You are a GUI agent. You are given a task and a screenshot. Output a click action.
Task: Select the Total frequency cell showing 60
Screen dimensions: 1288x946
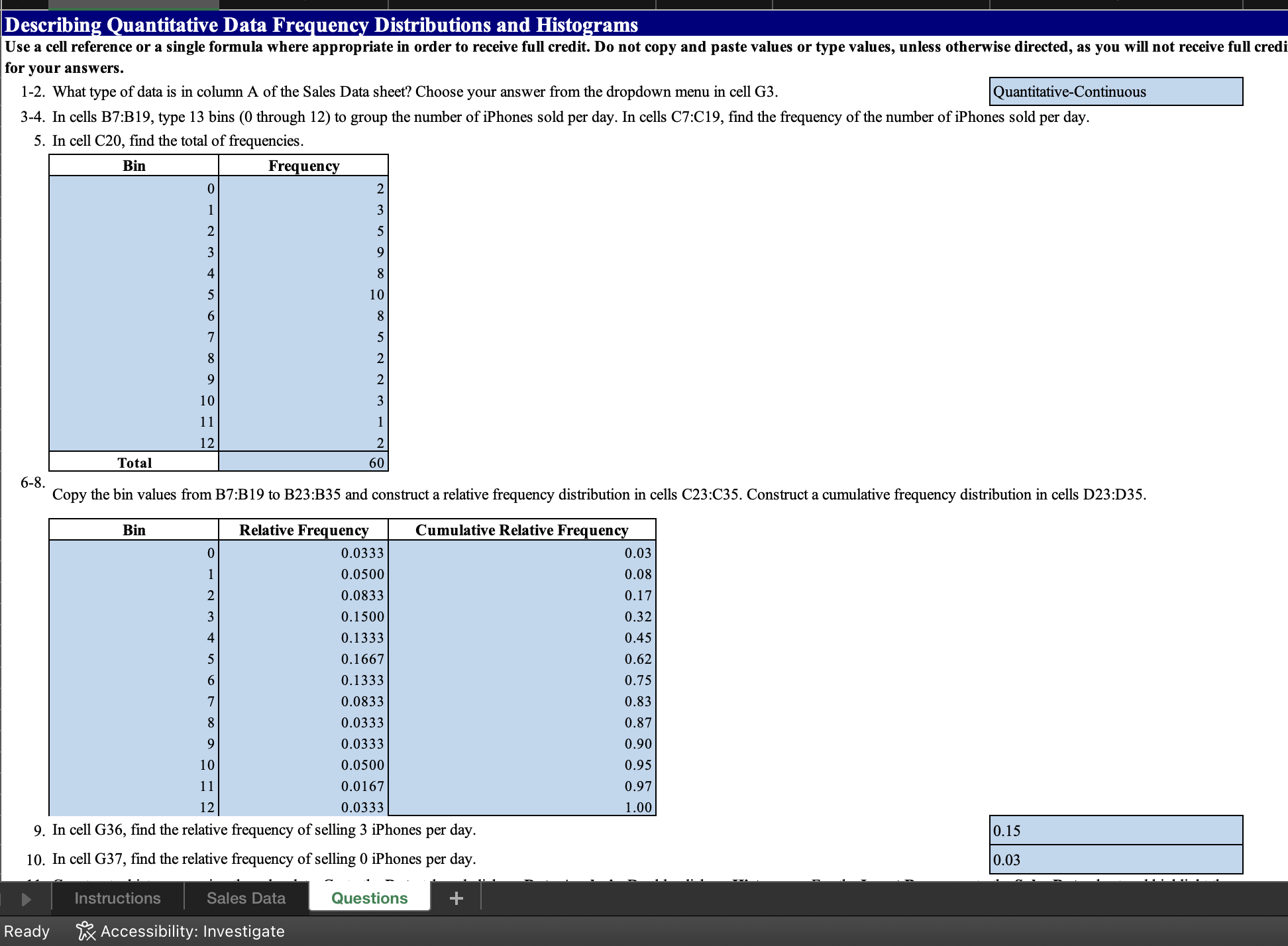(x=303, y=462)
